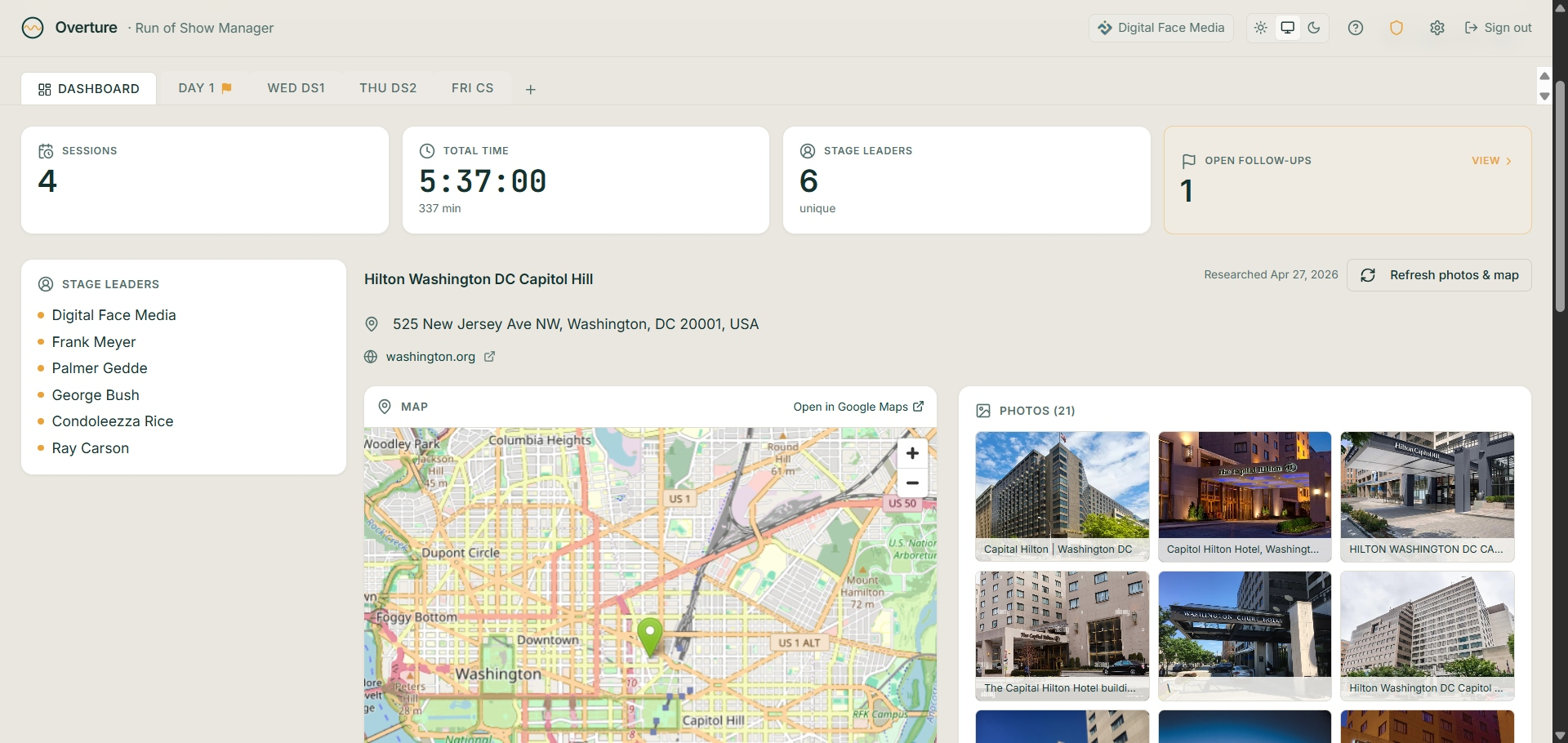
Task: Open the Digital Face Media organization selector
Action: 1160,28
